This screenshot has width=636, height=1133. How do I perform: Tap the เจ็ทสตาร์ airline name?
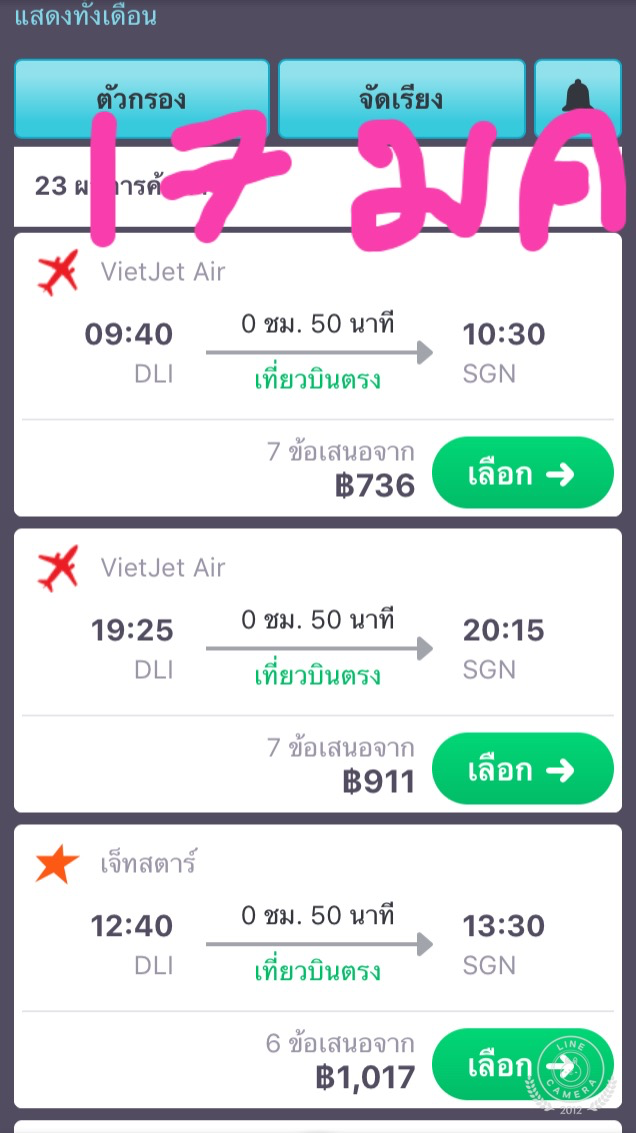(148, 863)
